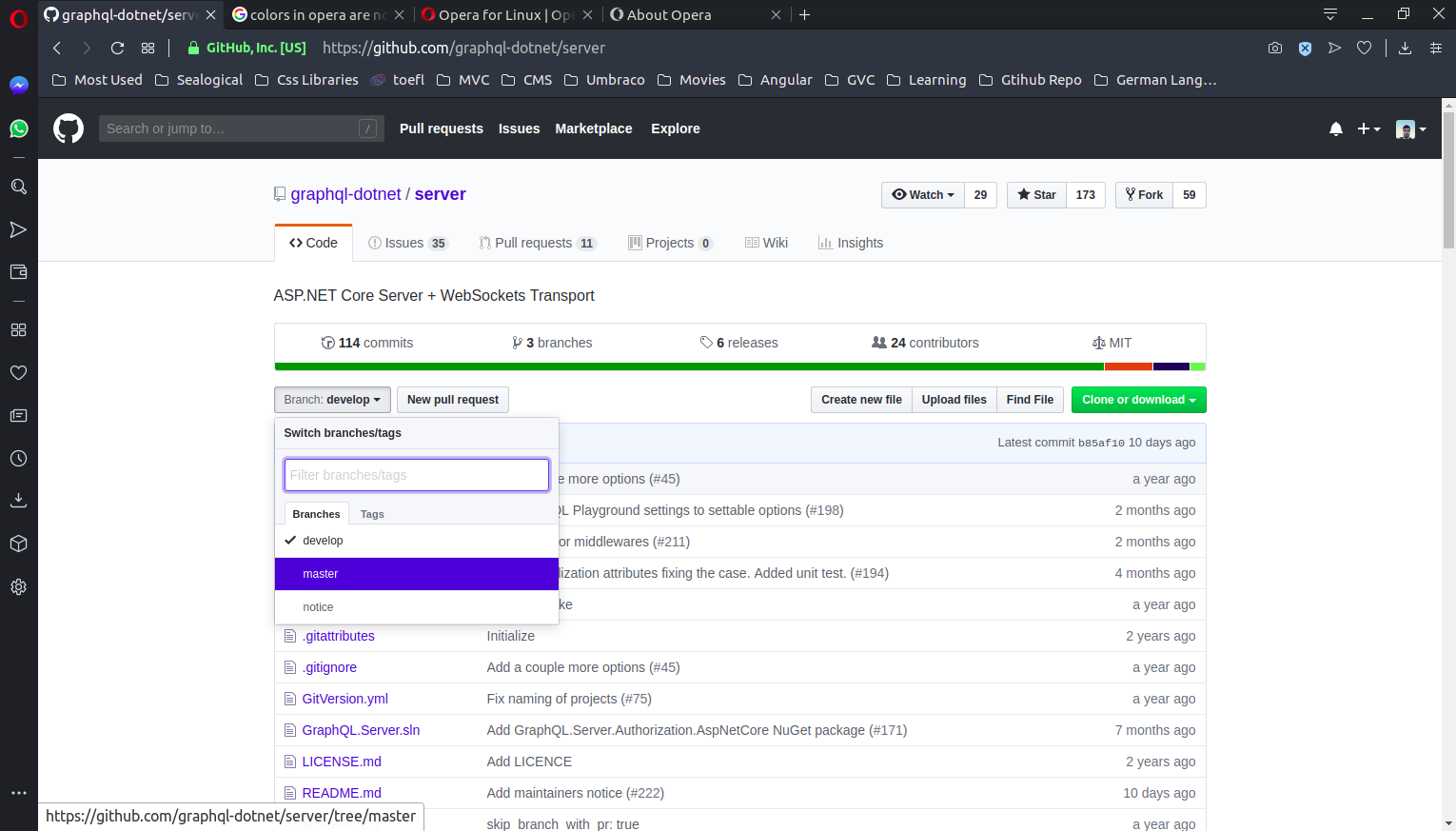The image size is (1456, 831).
Task: Switch to About Opera browser tab
Action: pos(695,14)
